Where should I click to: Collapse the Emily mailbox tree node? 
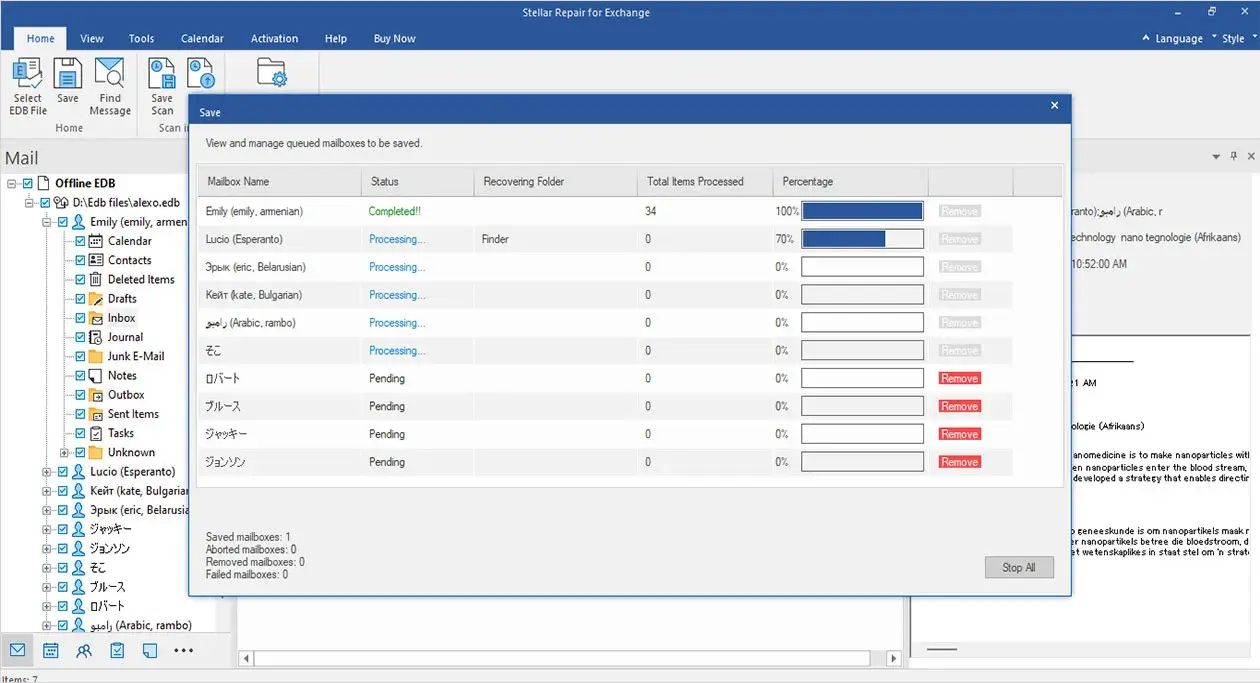tap(47, 222)
